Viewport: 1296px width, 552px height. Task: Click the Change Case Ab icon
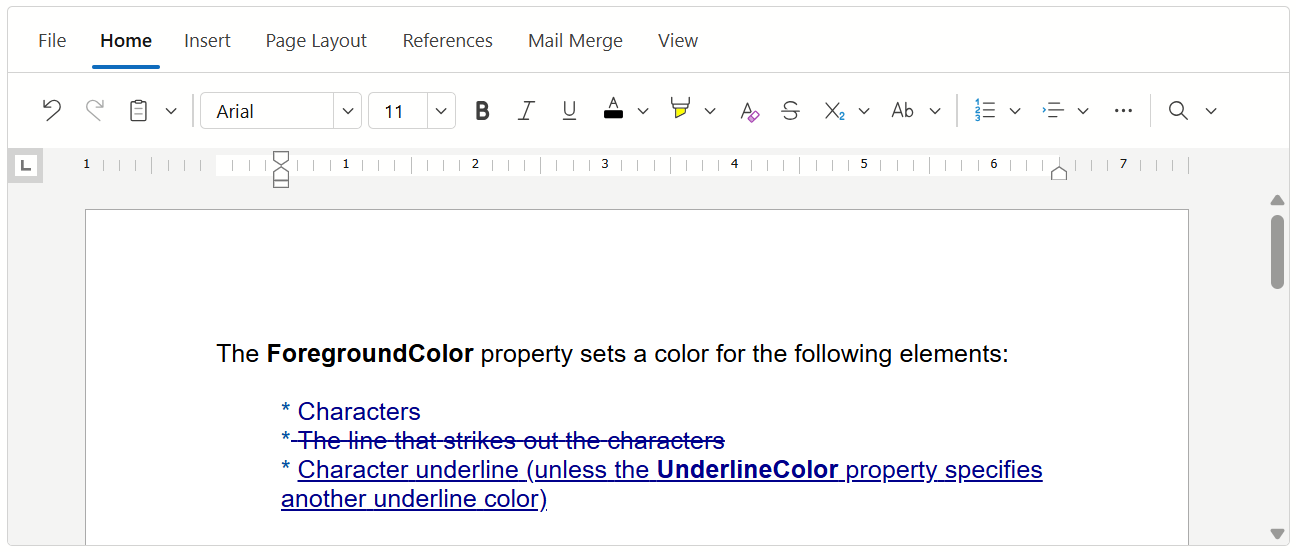coord(903,111)
